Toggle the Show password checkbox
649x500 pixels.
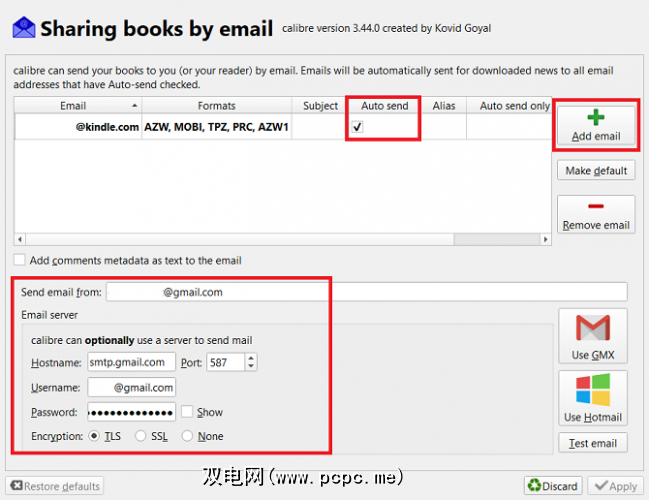coord(187,412)
